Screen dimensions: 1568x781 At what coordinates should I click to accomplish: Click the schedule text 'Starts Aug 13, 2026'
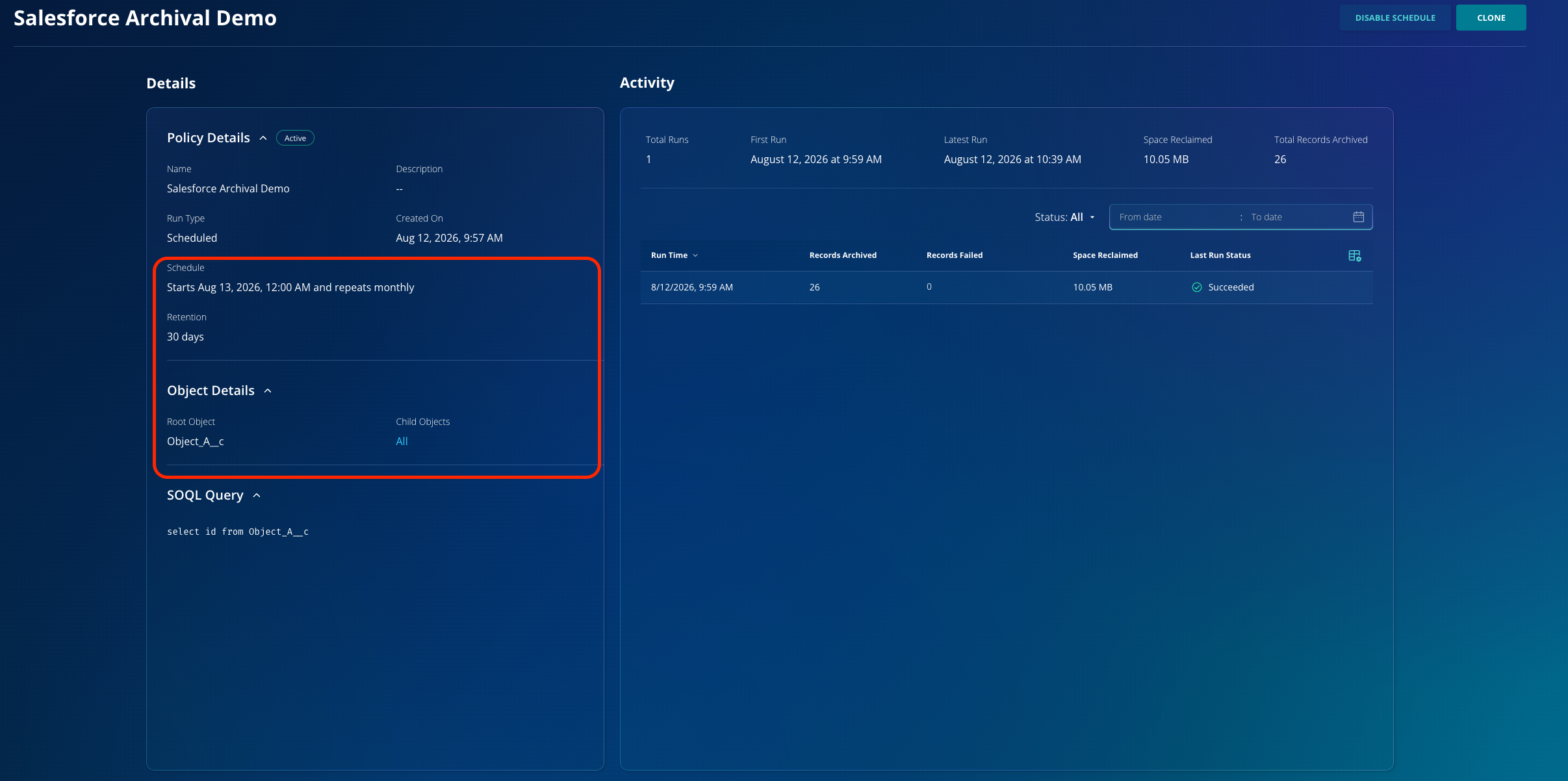213,287
